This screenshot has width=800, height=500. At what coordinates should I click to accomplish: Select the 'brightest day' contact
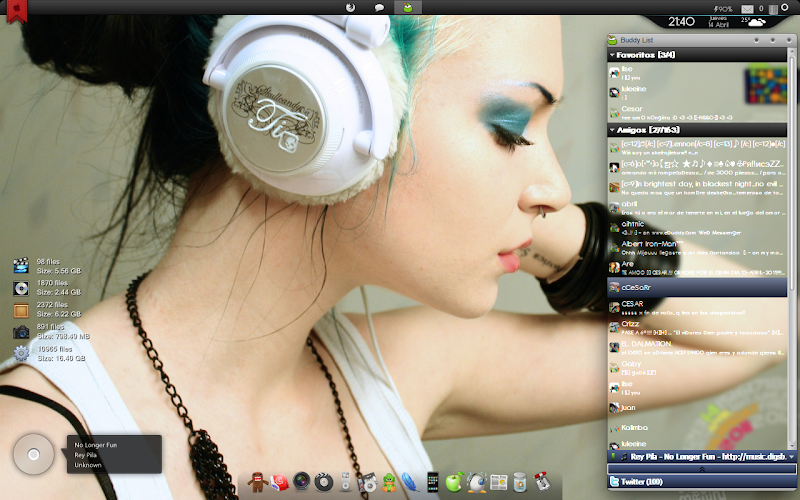tap(697, 188)
